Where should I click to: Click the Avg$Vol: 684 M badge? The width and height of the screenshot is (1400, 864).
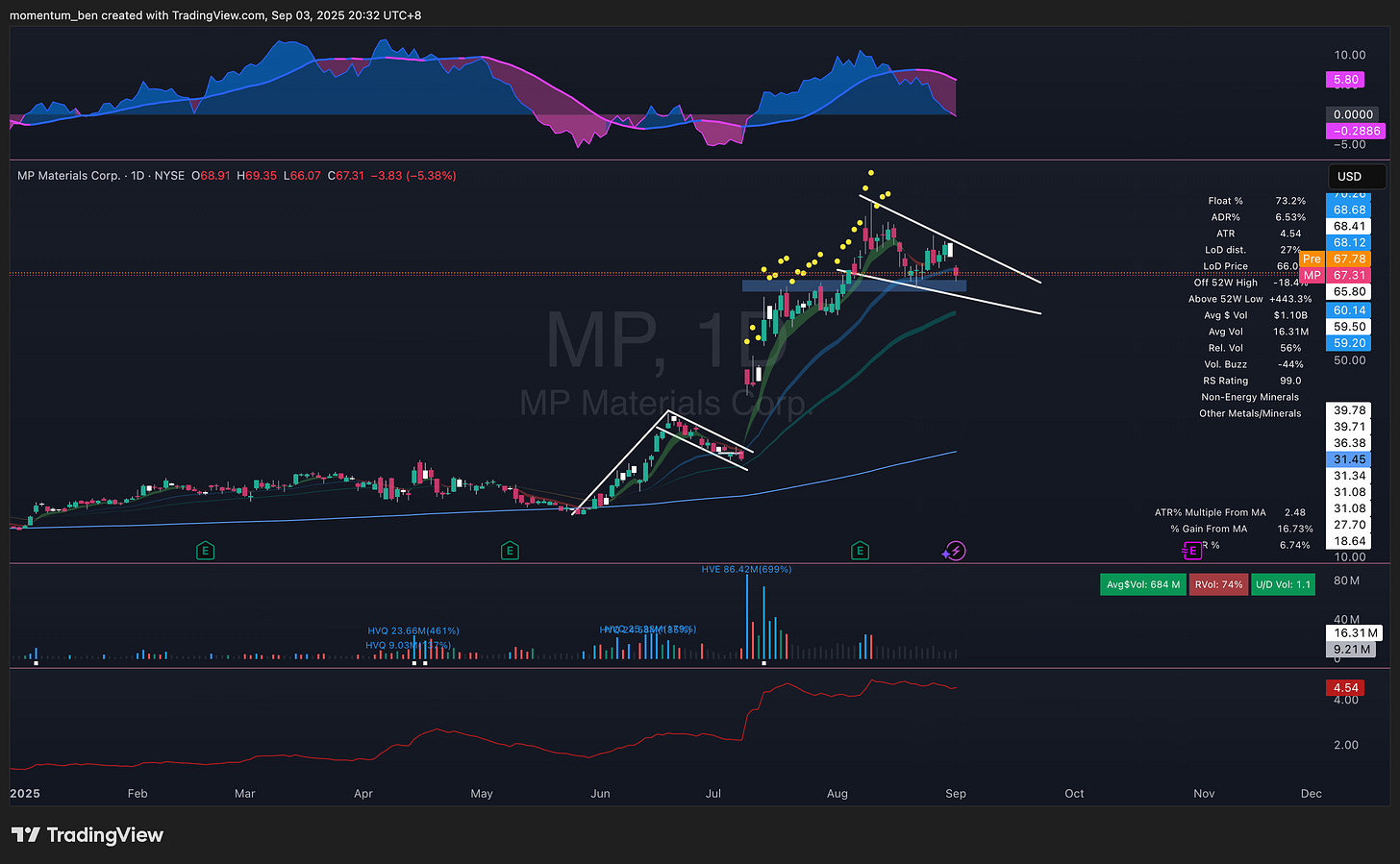click(1143, 584)
